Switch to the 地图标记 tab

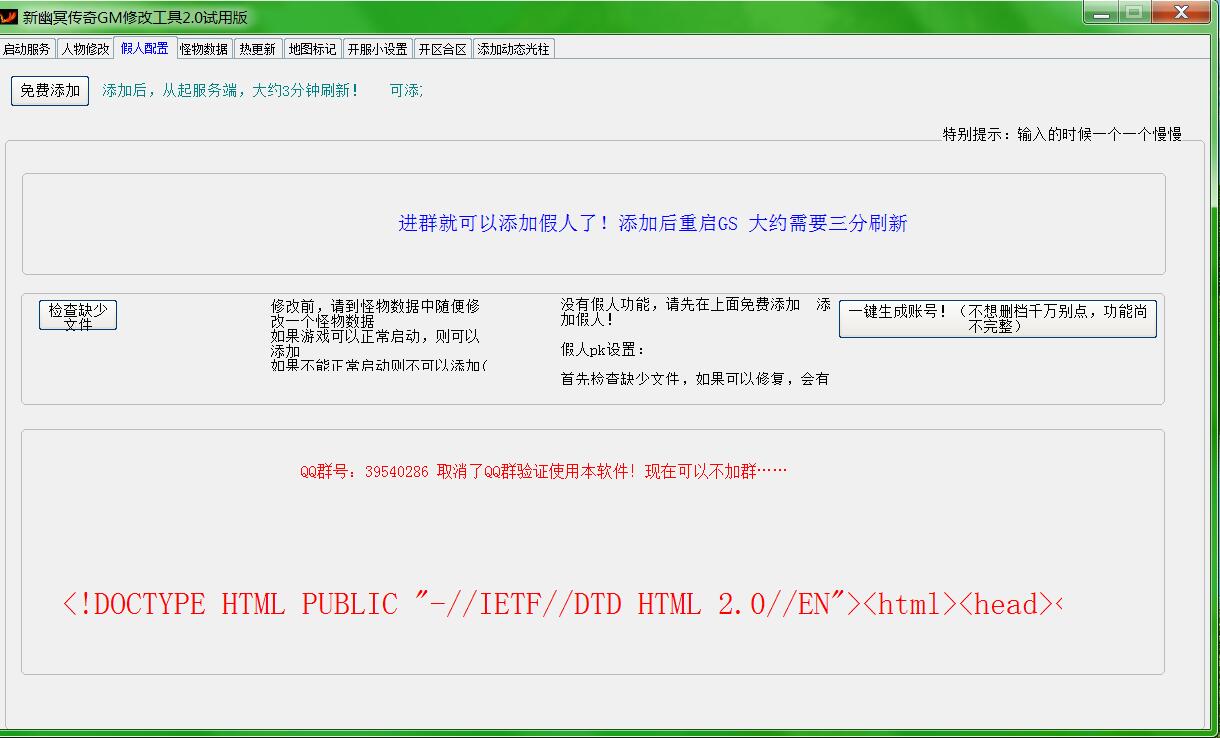click(x=312, y=49)
